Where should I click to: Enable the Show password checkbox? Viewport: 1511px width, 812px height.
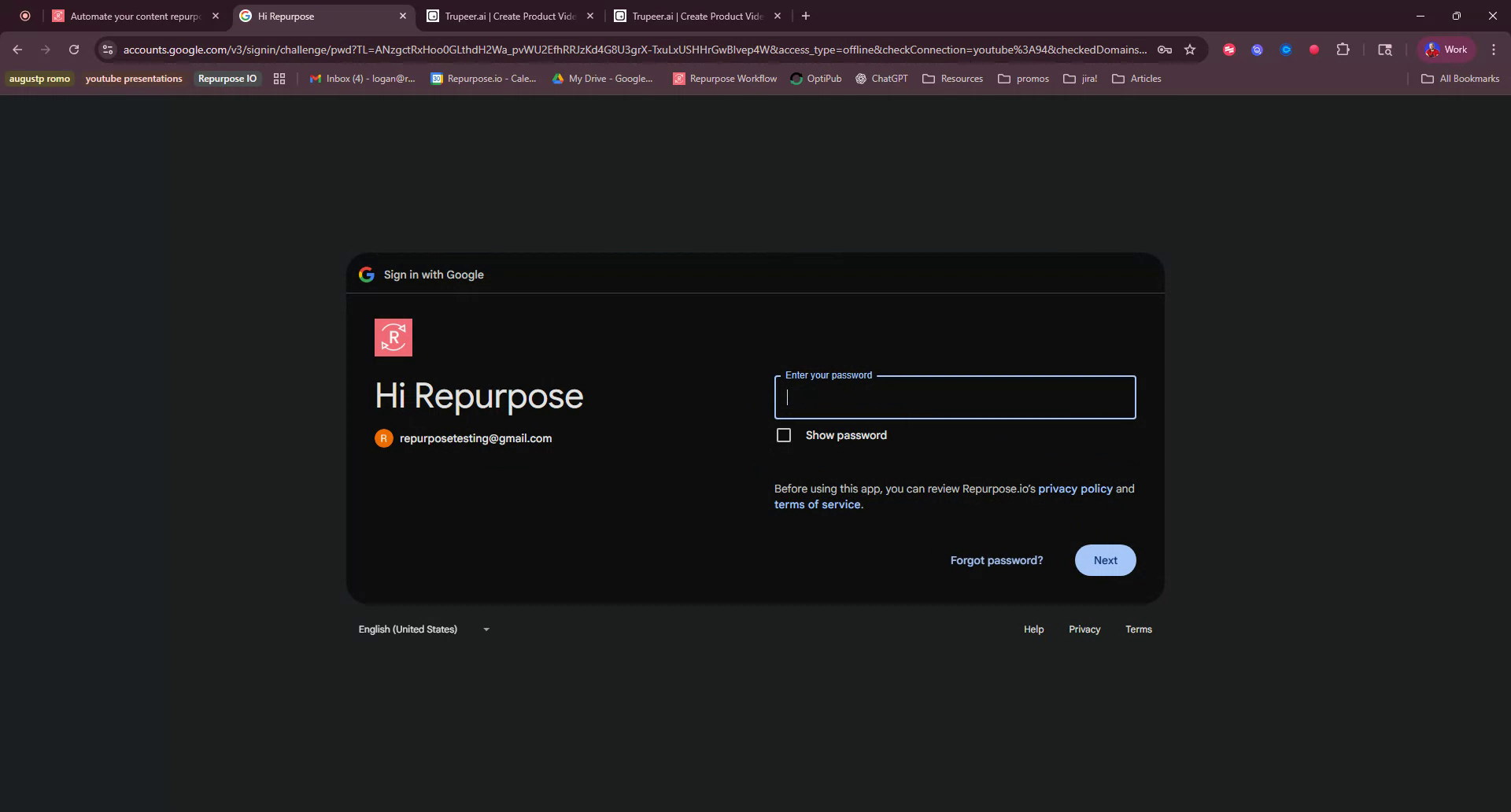(784, 434)
